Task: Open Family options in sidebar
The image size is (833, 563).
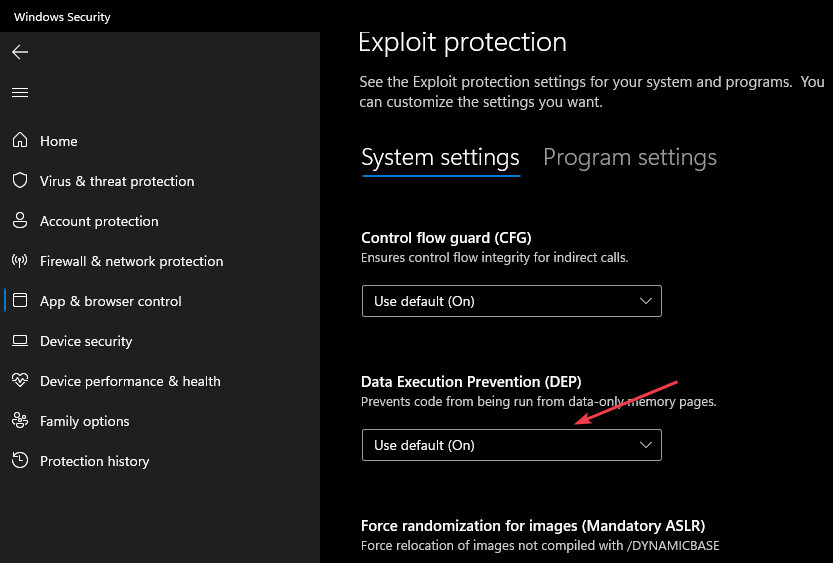Action: coord(84,421)
